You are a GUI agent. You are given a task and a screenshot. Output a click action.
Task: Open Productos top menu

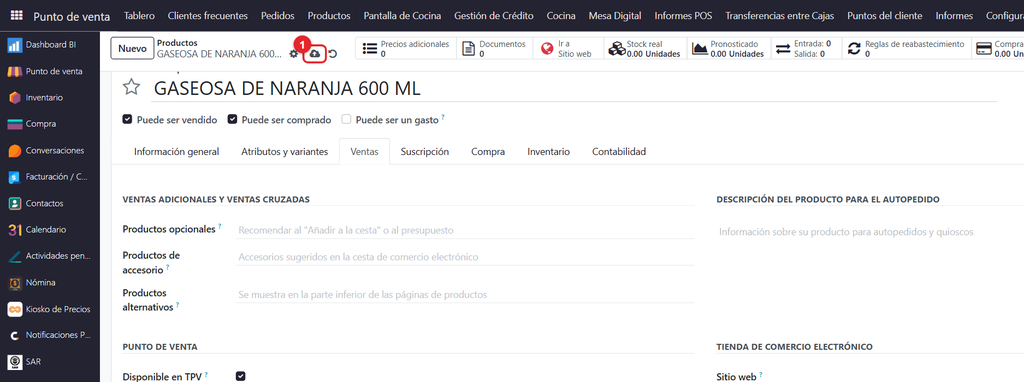click(329, 16)
